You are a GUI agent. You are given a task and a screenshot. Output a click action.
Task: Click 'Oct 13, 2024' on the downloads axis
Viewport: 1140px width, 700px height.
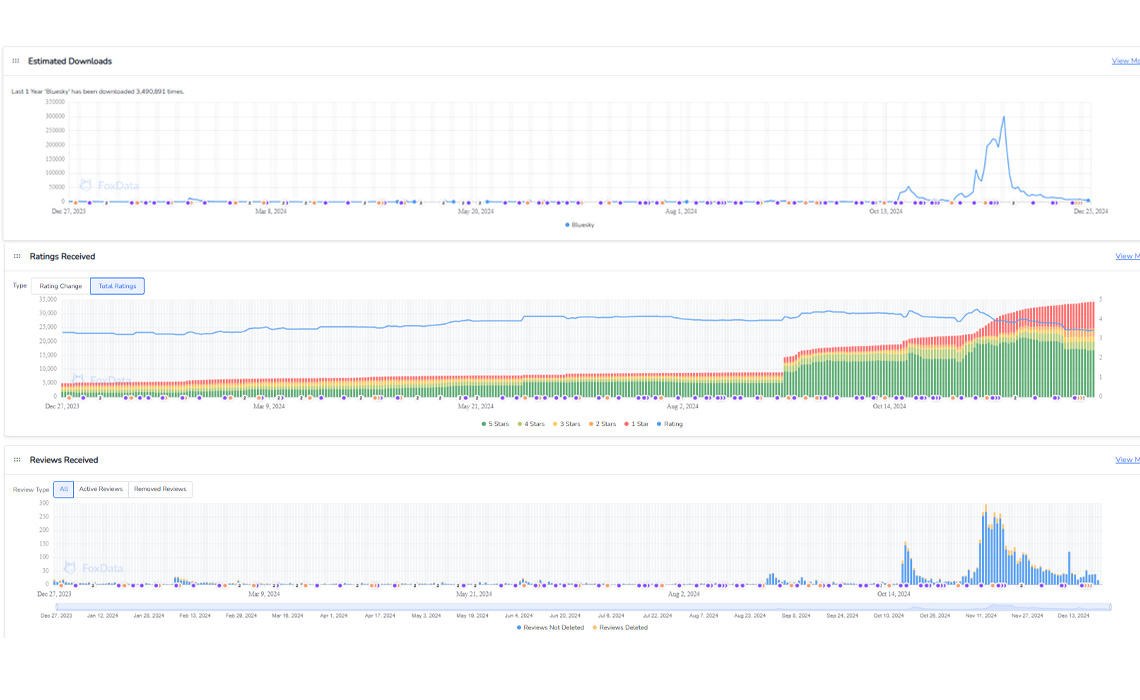click(x=886, y=212)
